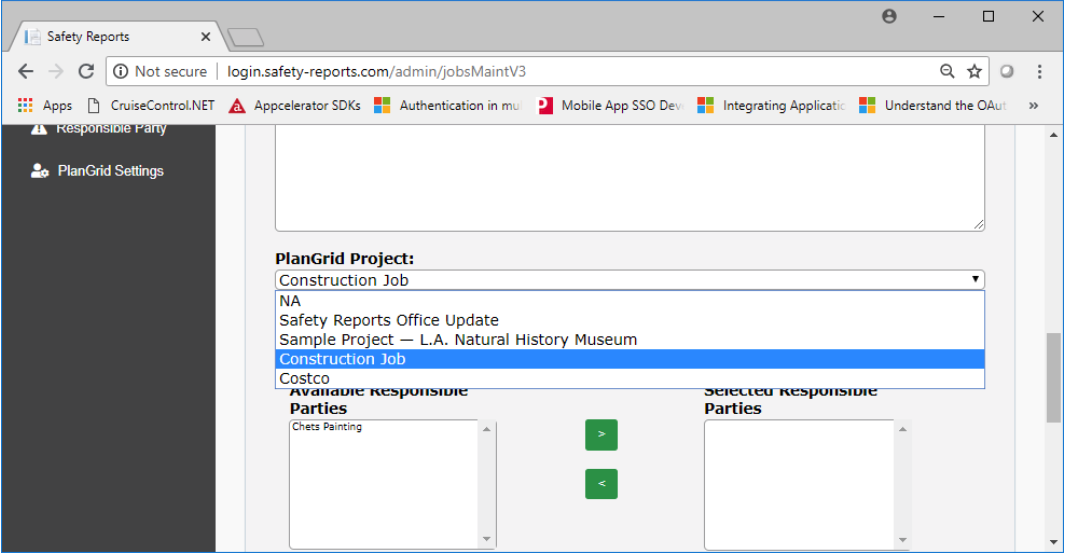Click the large notes text area
The width and height of the screenshot is (1065, 554).
(630, 179)
